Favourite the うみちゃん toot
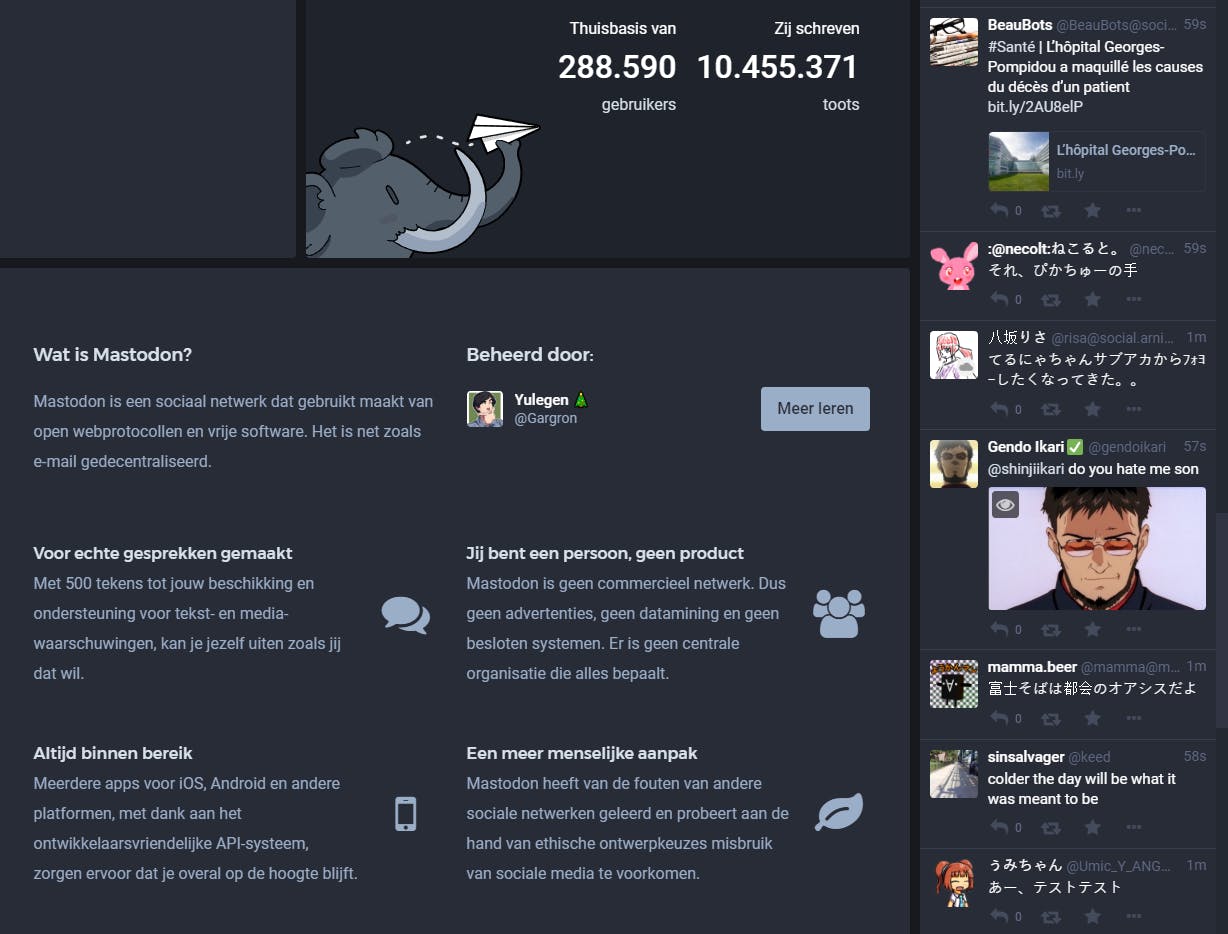 pyautogui.click(x=1092, y=915)
